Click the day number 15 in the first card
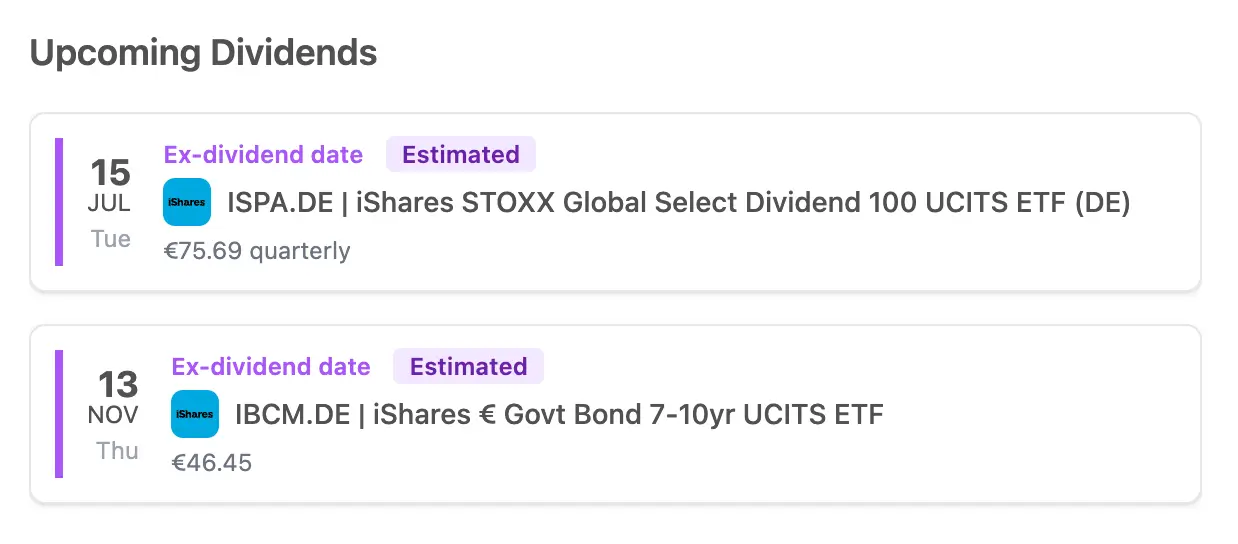The height and width of the screenshot is (544, 1238). point(110,173)
